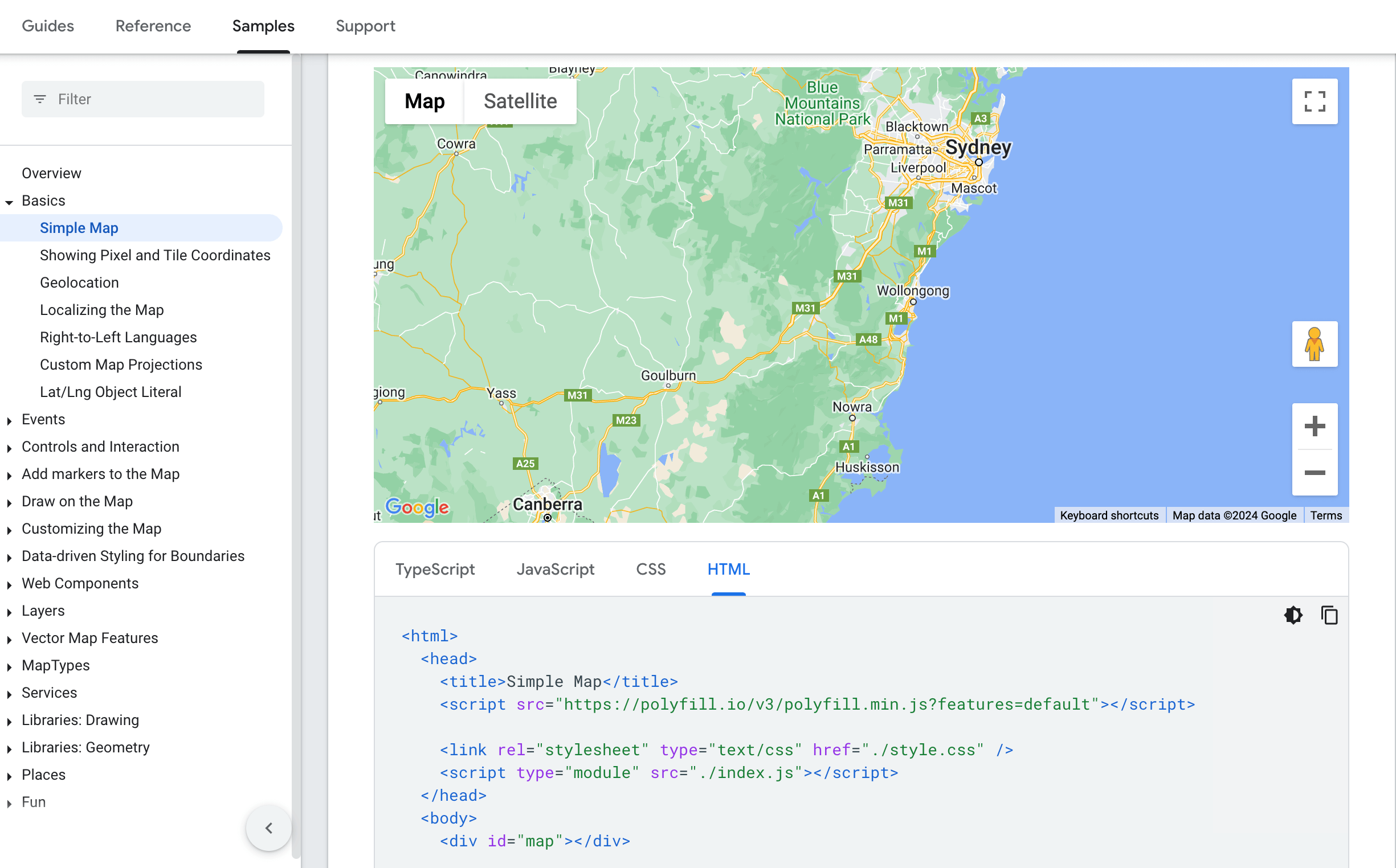Click the Blue Mountains National Park label

pos(822,103)
